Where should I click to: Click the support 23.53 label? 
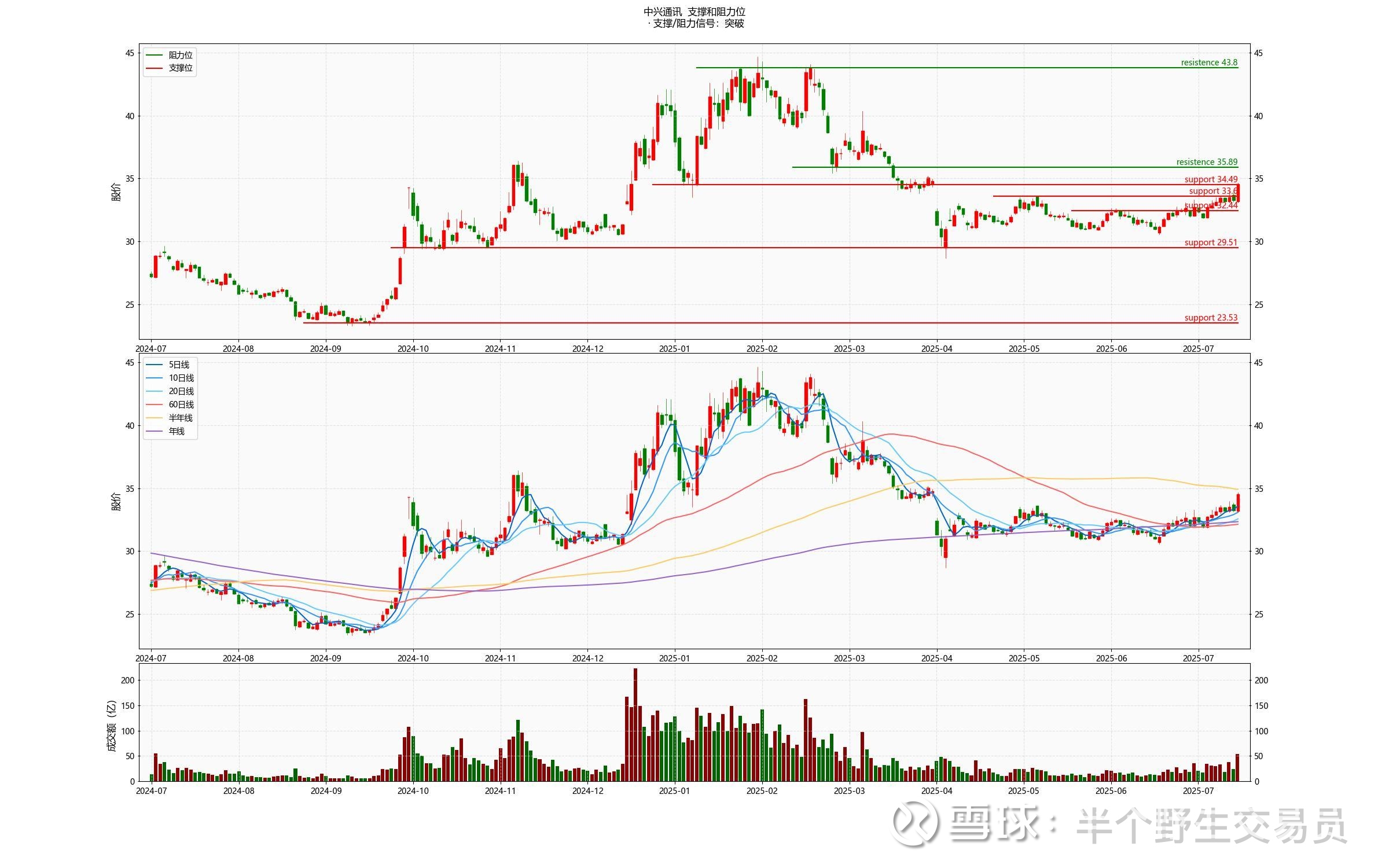pyautogui.click(x=1210, y=318)
